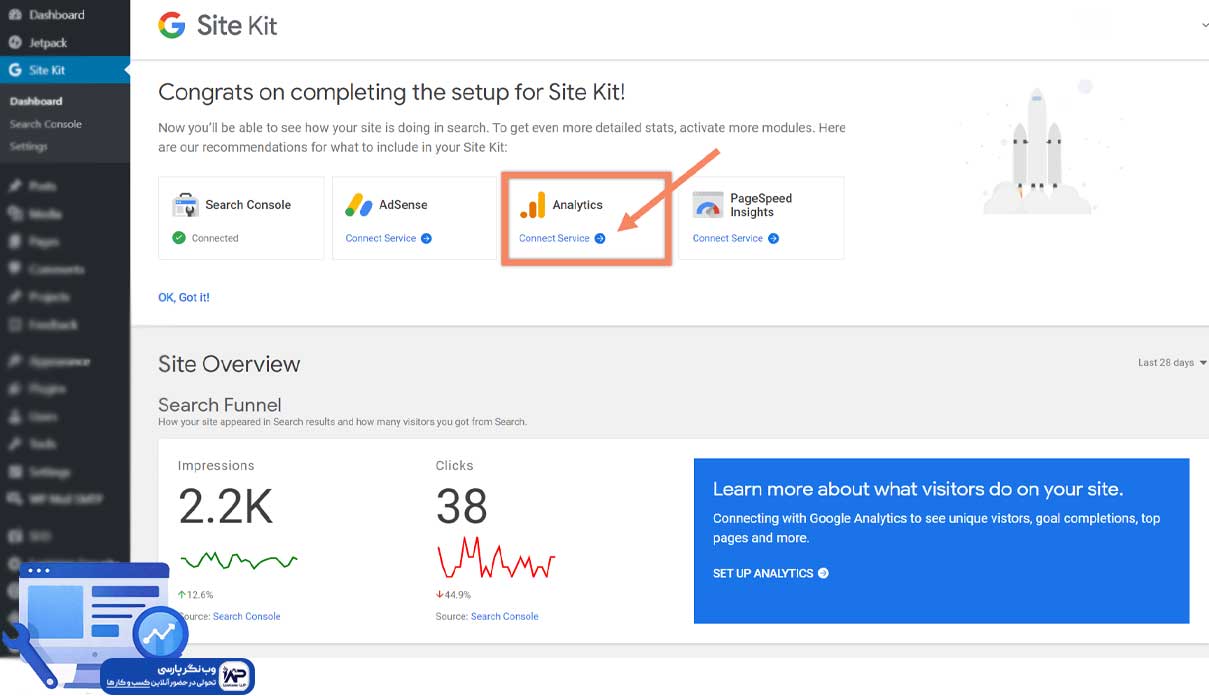Open the Users section from sidebar
1209x696 pixels.
[14, 417]
